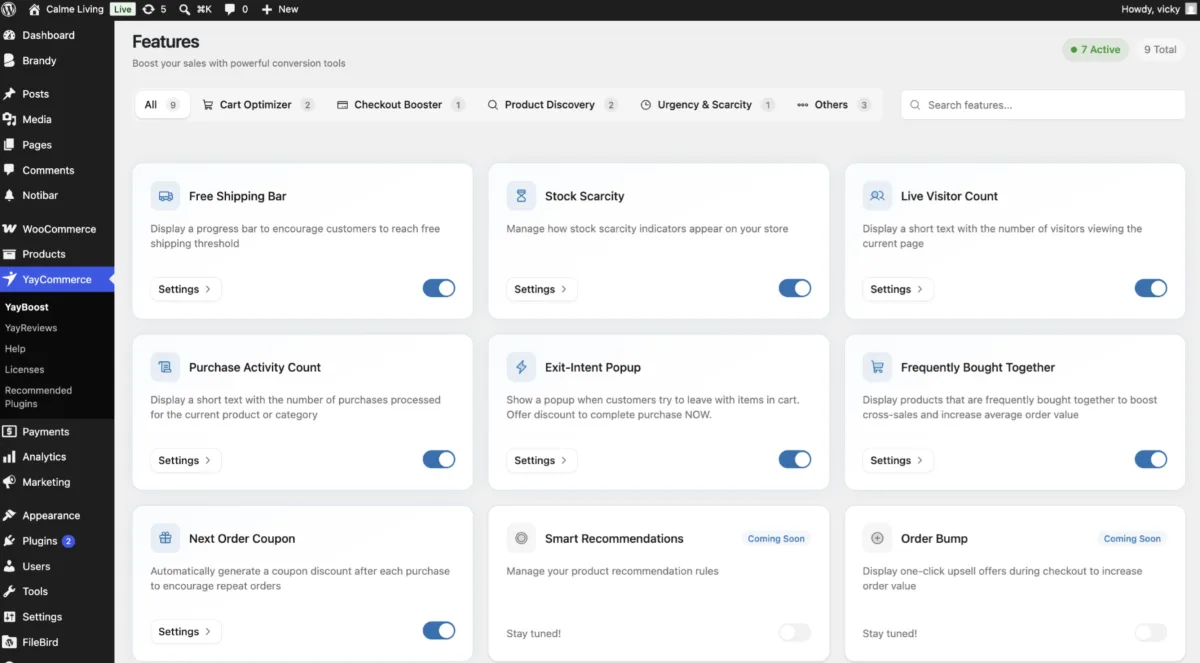Disable the Exit-Intent Popup toggle
Image resolution: width=1200 pixels, height=663 pixels.
(795, 459)
